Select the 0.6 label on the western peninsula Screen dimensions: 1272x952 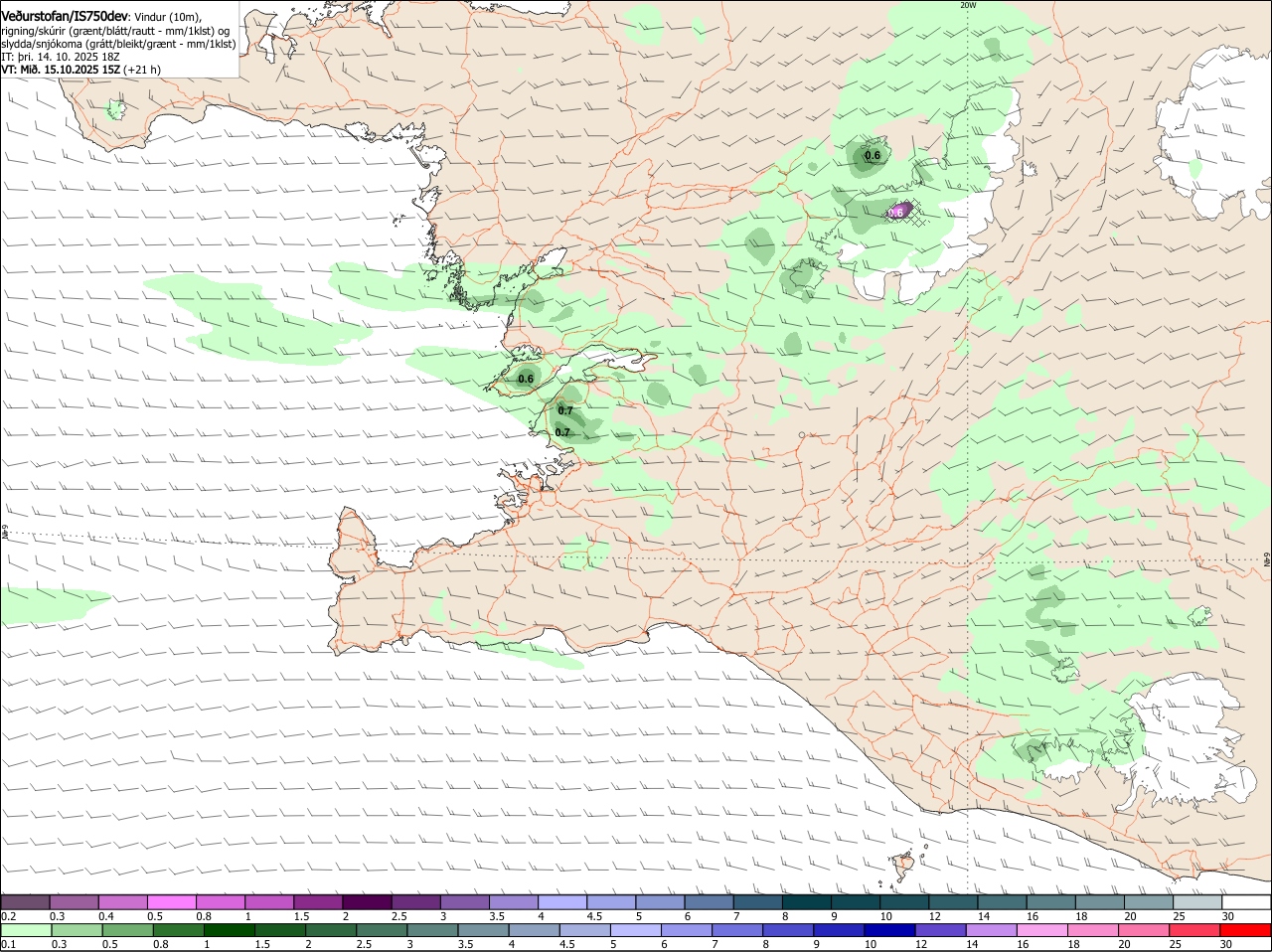(x=526, y=379)
